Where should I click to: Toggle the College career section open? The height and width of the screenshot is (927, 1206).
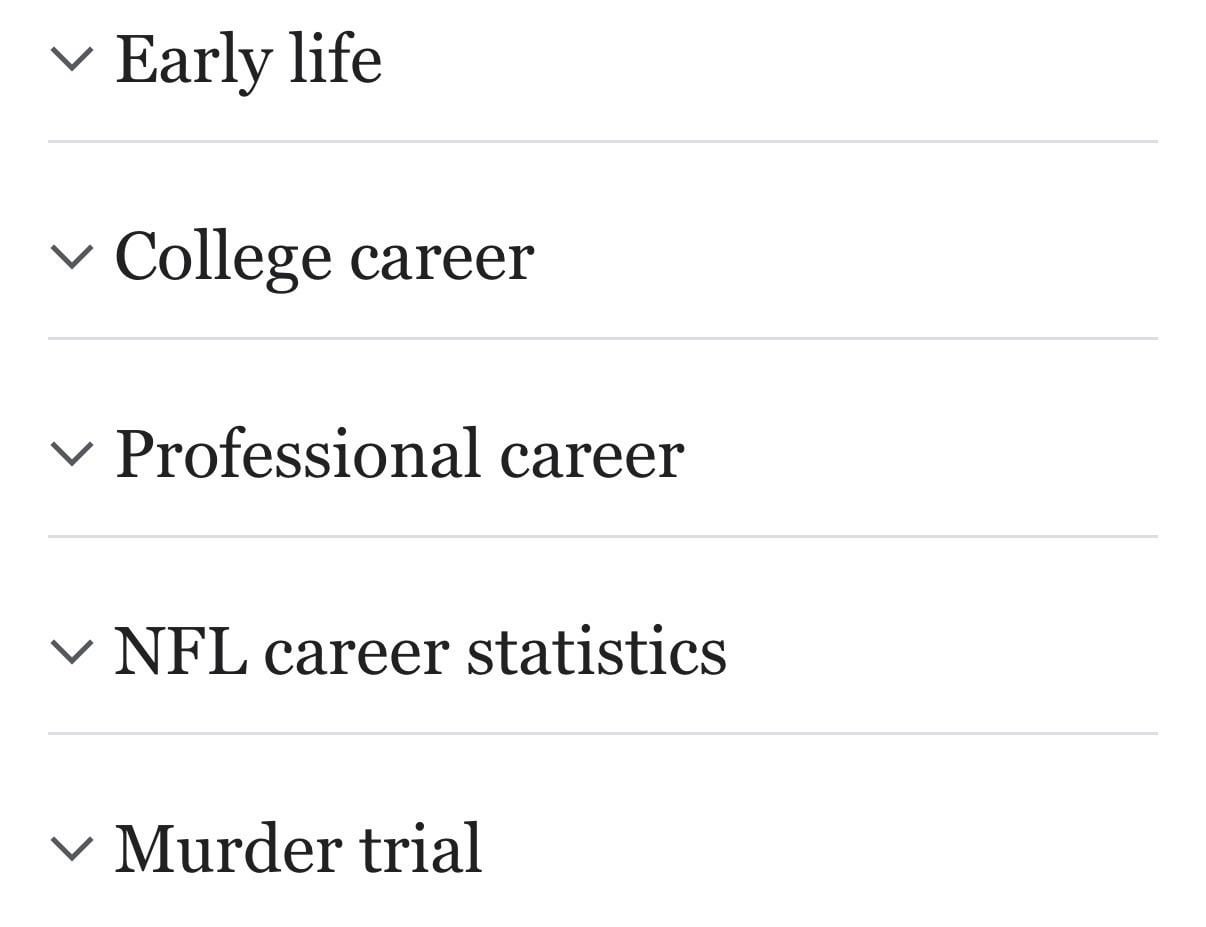pyautogui.click(x=324, y=257)
